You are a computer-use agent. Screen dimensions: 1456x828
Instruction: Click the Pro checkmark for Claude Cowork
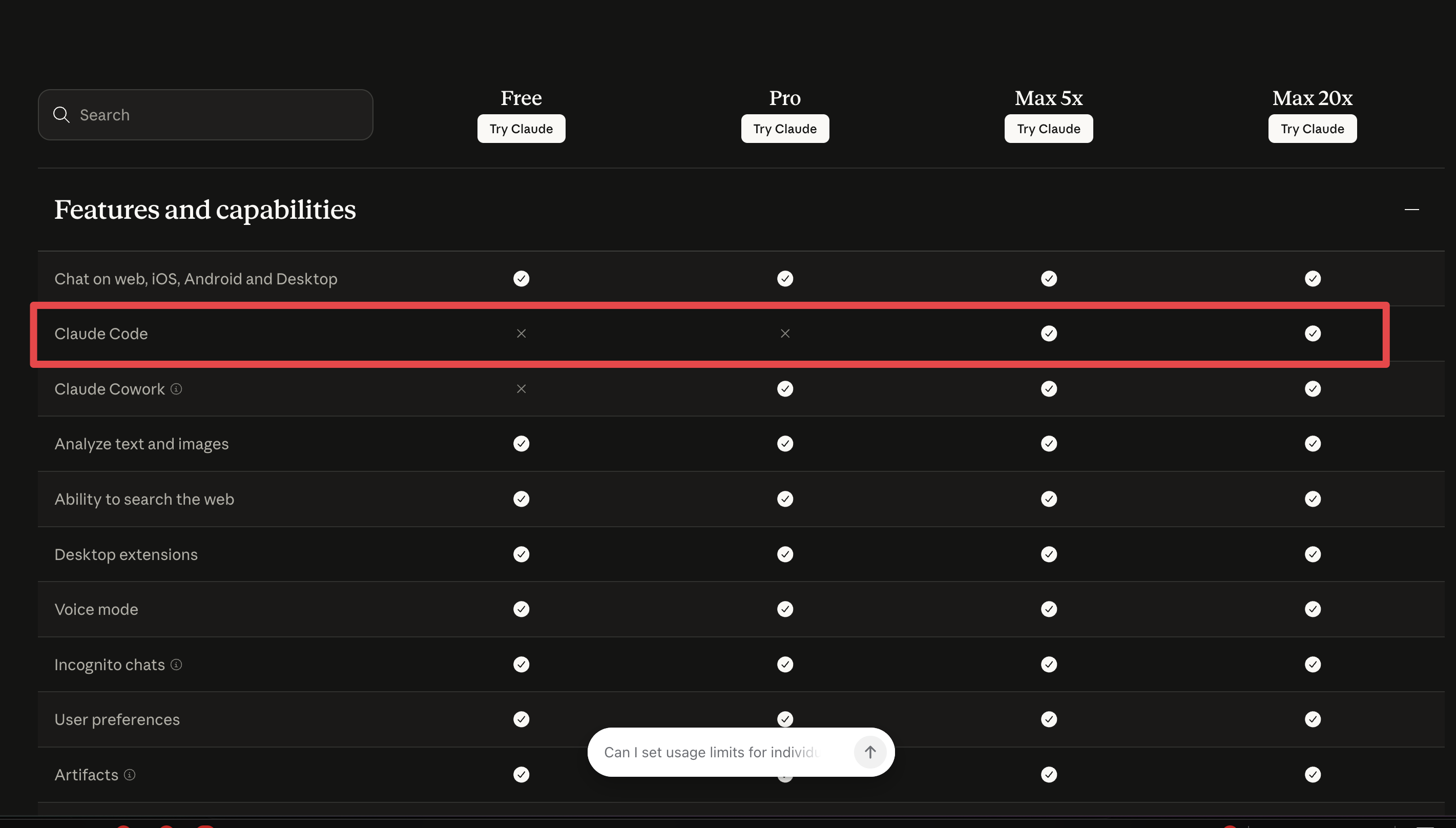point(784,389)
